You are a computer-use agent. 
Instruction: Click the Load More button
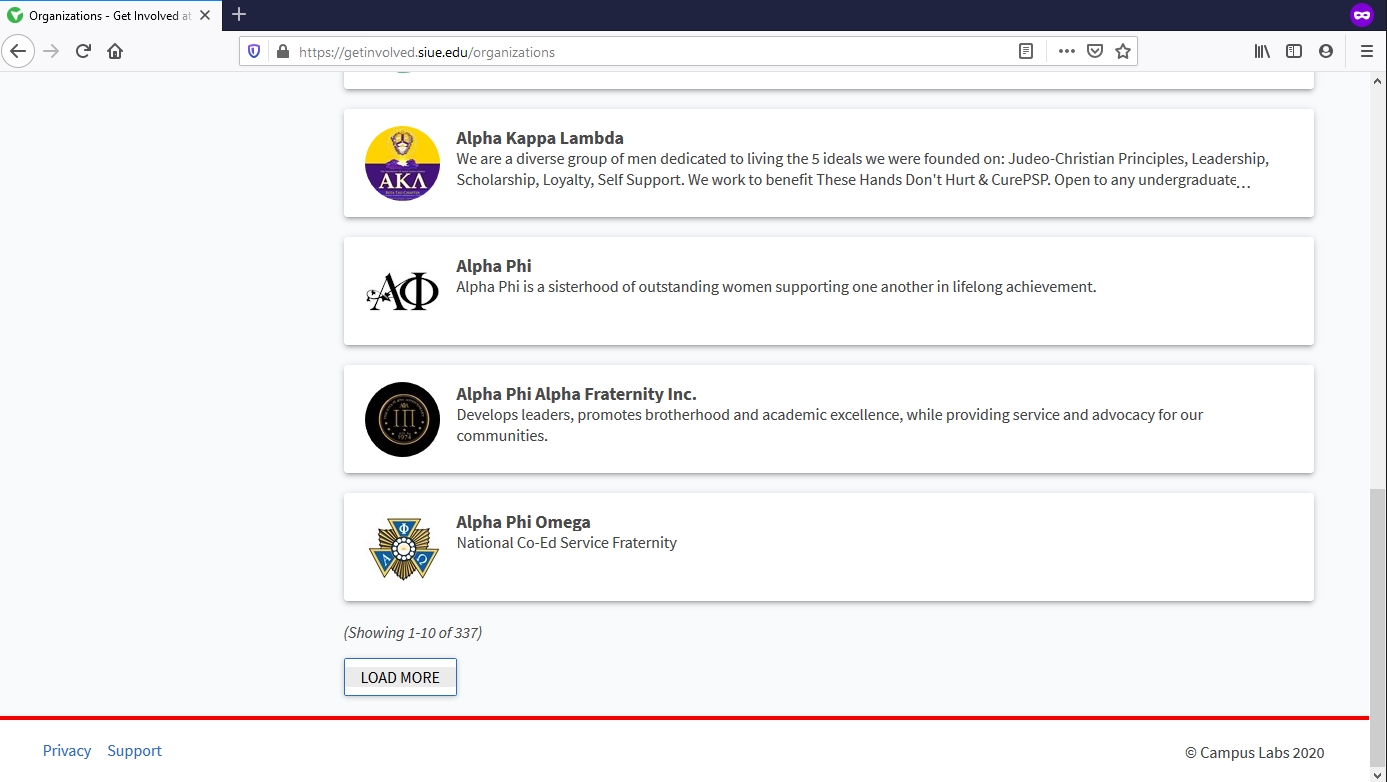pyautogui.click(x=400, y=677)
